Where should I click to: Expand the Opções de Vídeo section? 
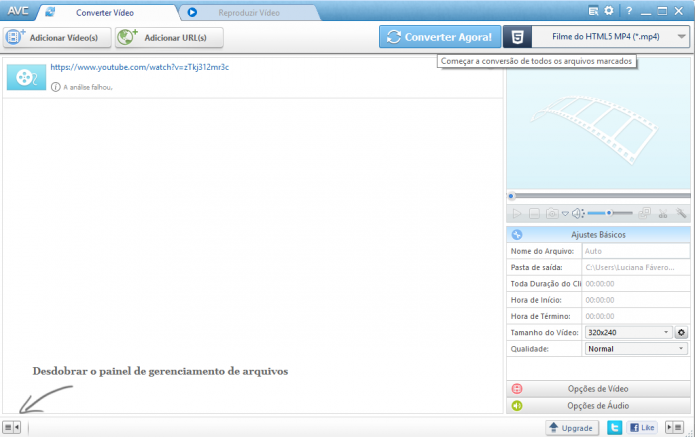(x=598, y=389)
